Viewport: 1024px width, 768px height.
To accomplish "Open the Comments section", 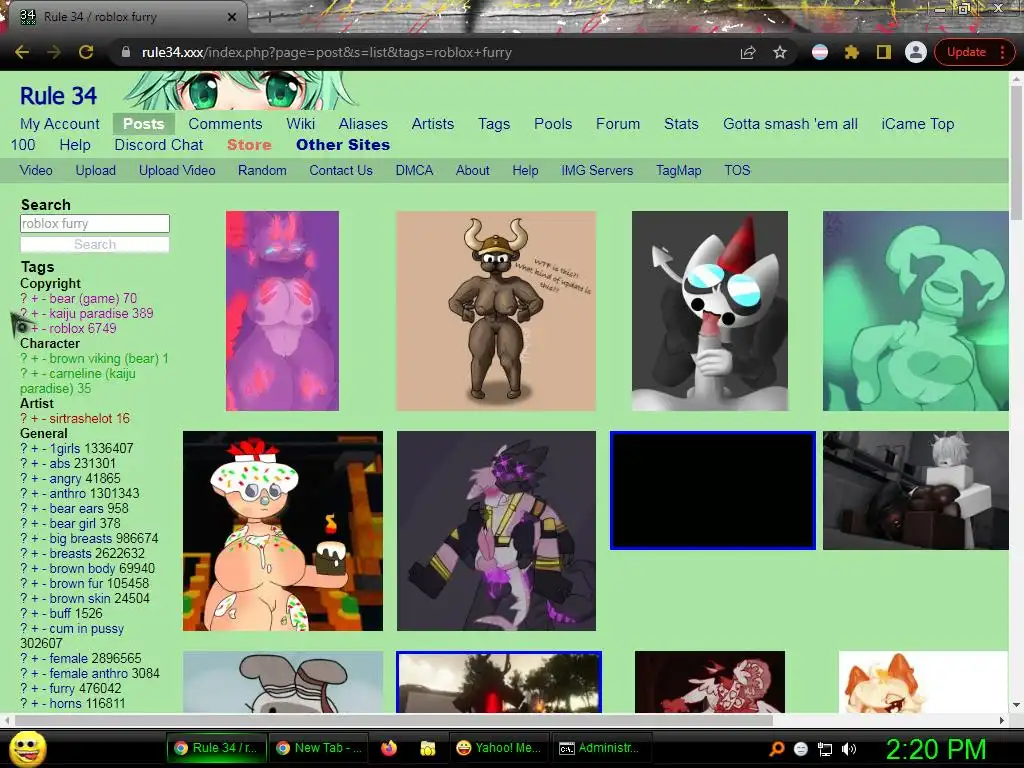I will 225,123.
